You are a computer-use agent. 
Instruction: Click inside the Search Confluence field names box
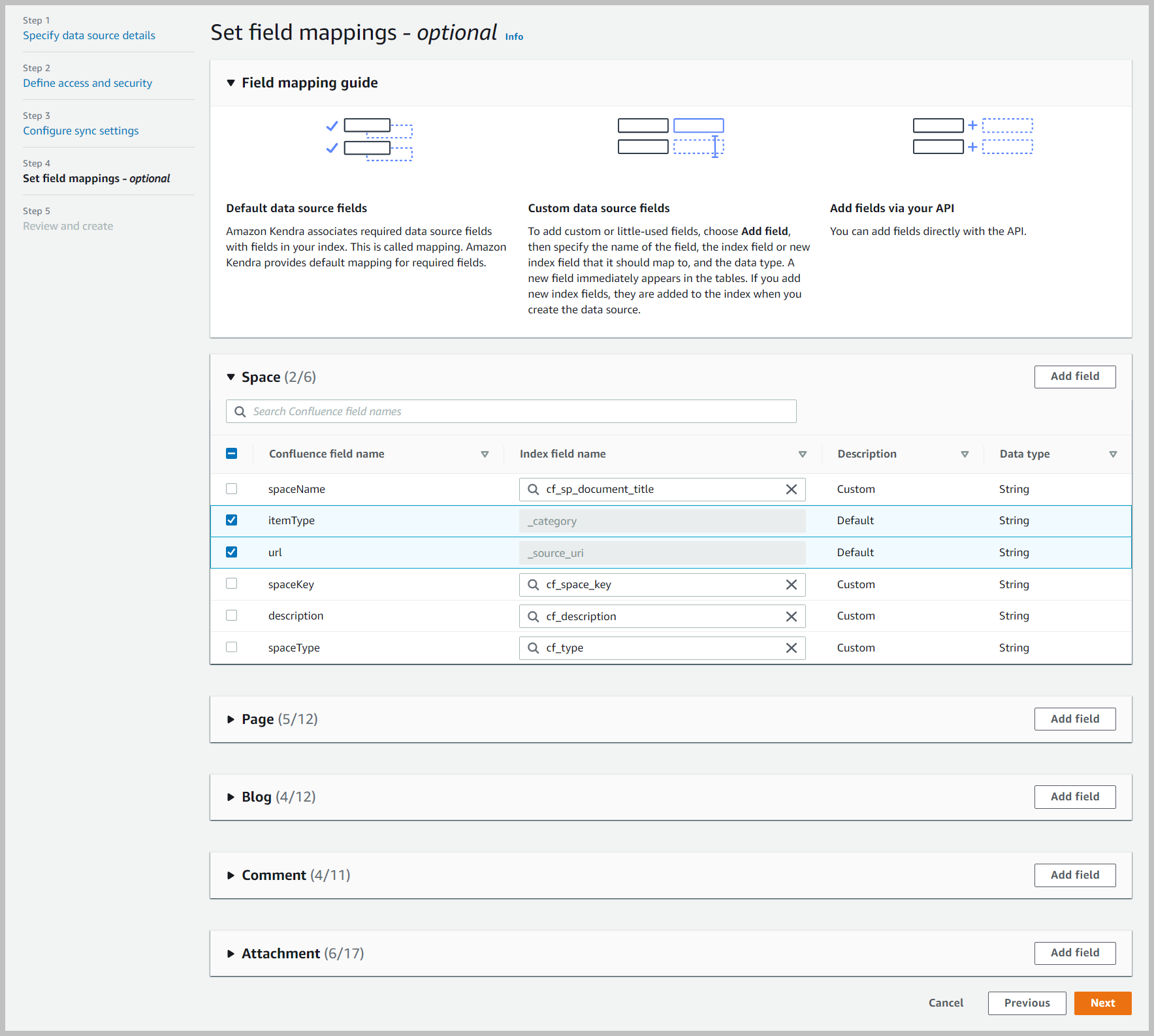point(457,411)
